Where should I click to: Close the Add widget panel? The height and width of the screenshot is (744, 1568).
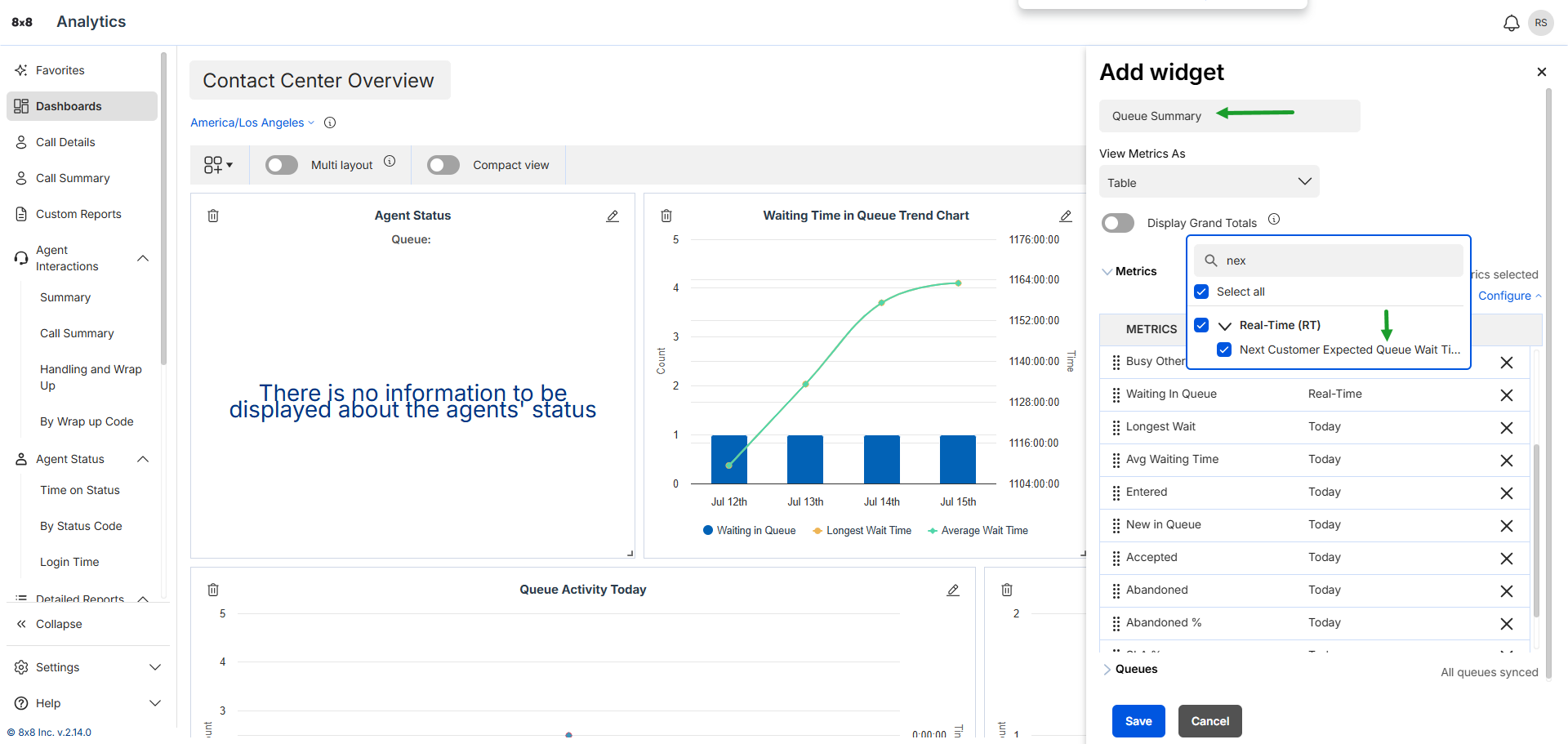point(1542,72)
